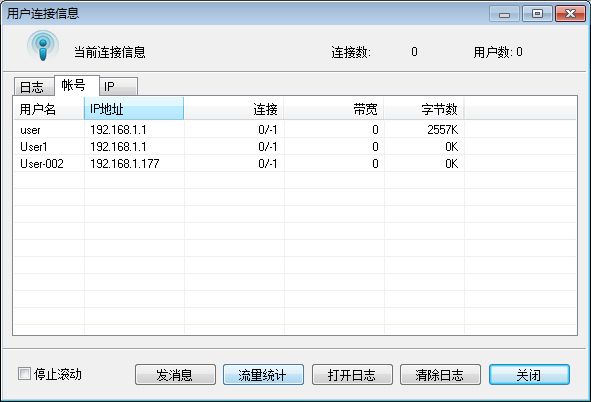Image resolution: width=591 pixels, height=402 pixels.
Task: Click the 连接 column header
Action: [234, 109]
